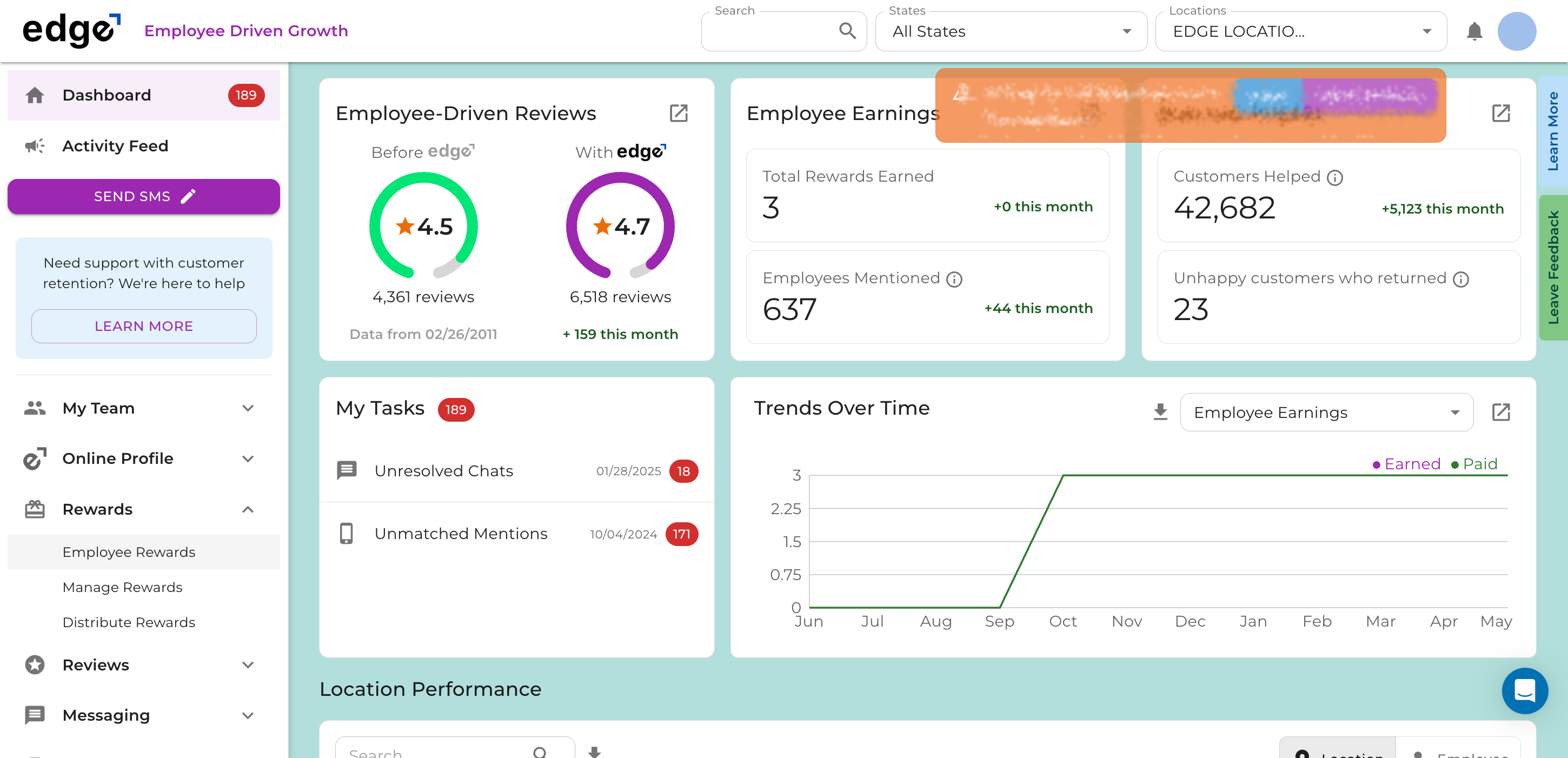Click the 18 unresolved chats badge

[x=683, y=471]
